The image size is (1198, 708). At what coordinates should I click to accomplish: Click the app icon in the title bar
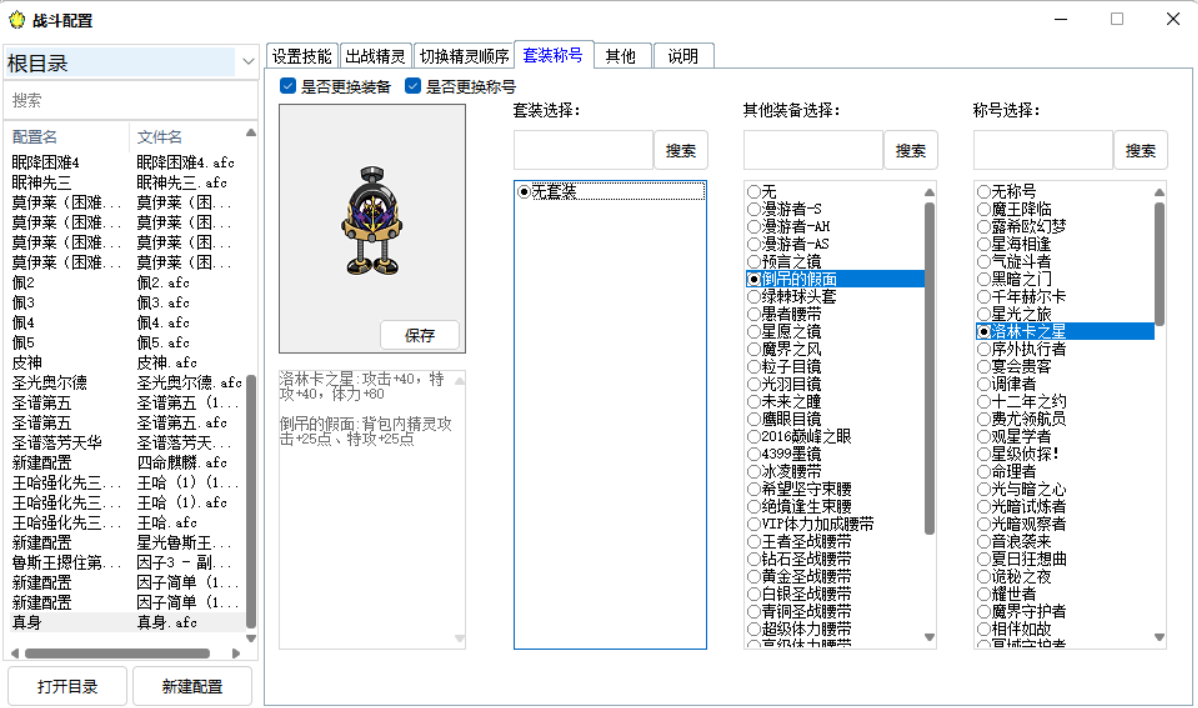[17, 20]
